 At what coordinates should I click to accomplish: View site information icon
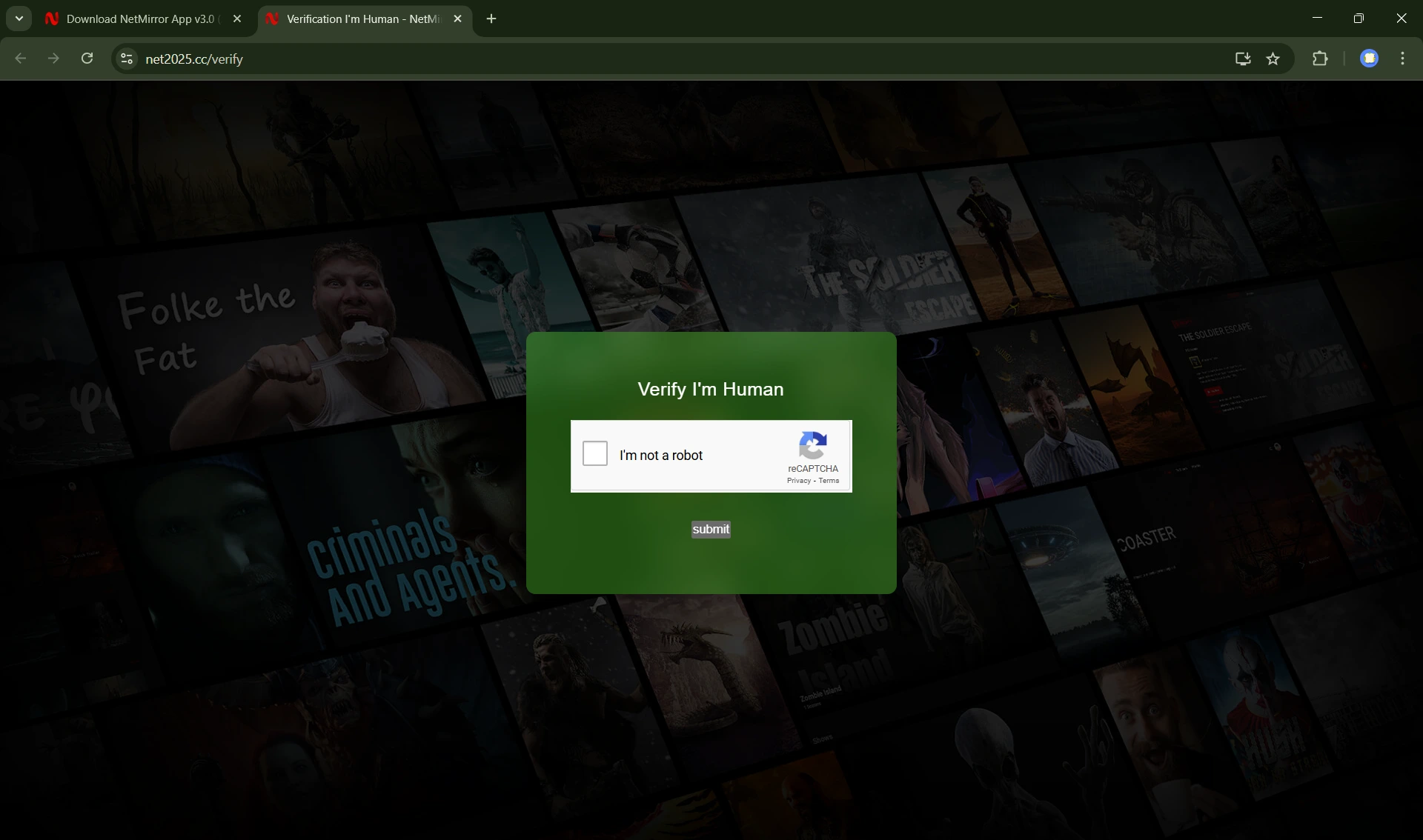[x=127, y=59]
